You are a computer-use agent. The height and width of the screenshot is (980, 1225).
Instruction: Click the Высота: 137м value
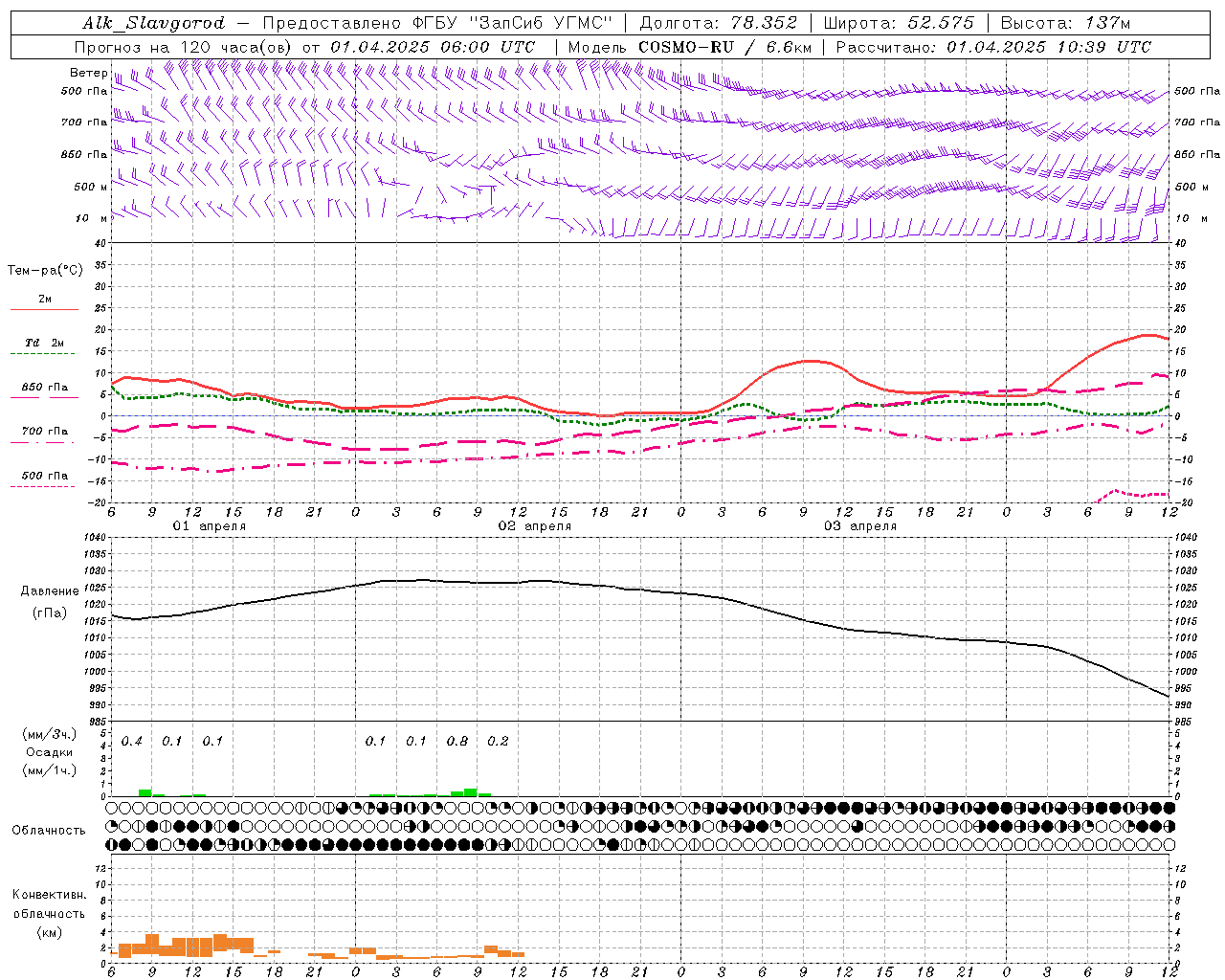[1065, 23]
